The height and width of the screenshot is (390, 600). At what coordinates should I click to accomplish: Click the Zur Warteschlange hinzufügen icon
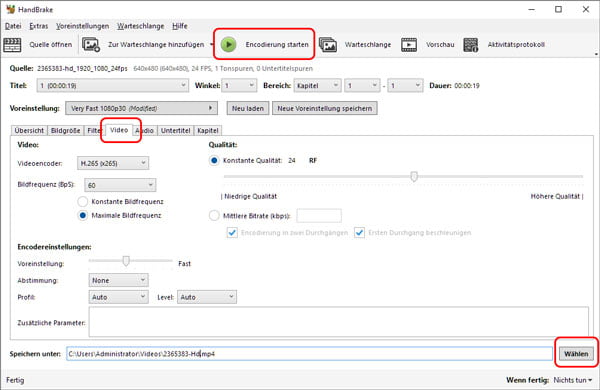pos(91,45)
